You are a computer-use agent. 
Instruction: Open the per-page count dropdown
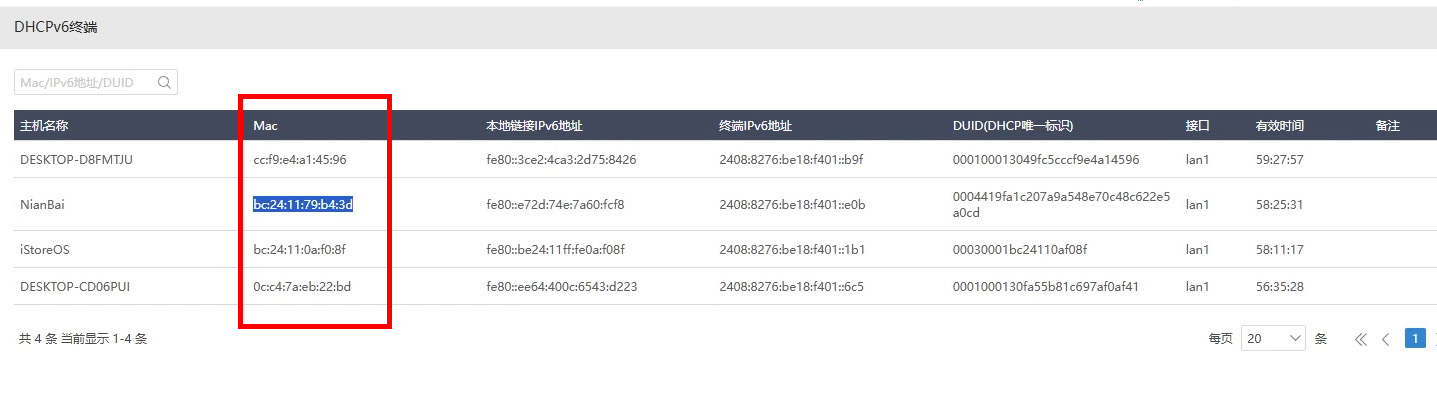(1273, 339)
